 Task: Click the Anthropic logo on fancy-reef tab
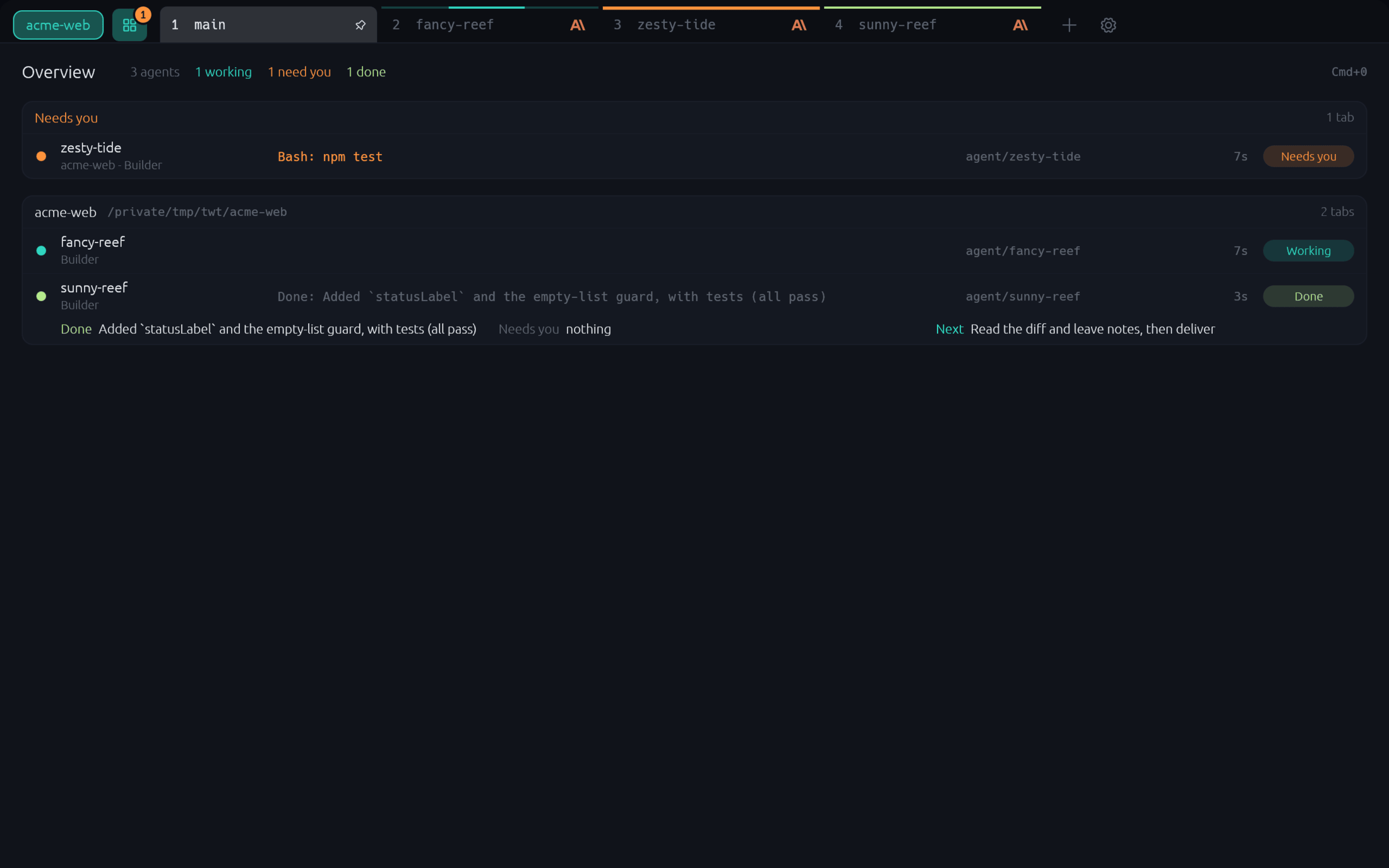pos(578,25)
